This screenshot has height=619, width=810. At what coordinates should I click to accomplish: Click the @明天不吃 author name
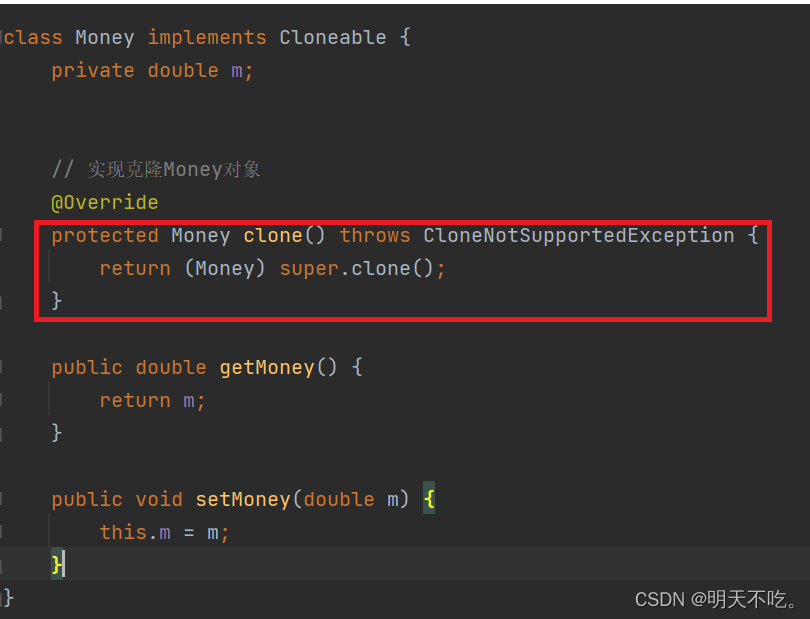(742, 599)
